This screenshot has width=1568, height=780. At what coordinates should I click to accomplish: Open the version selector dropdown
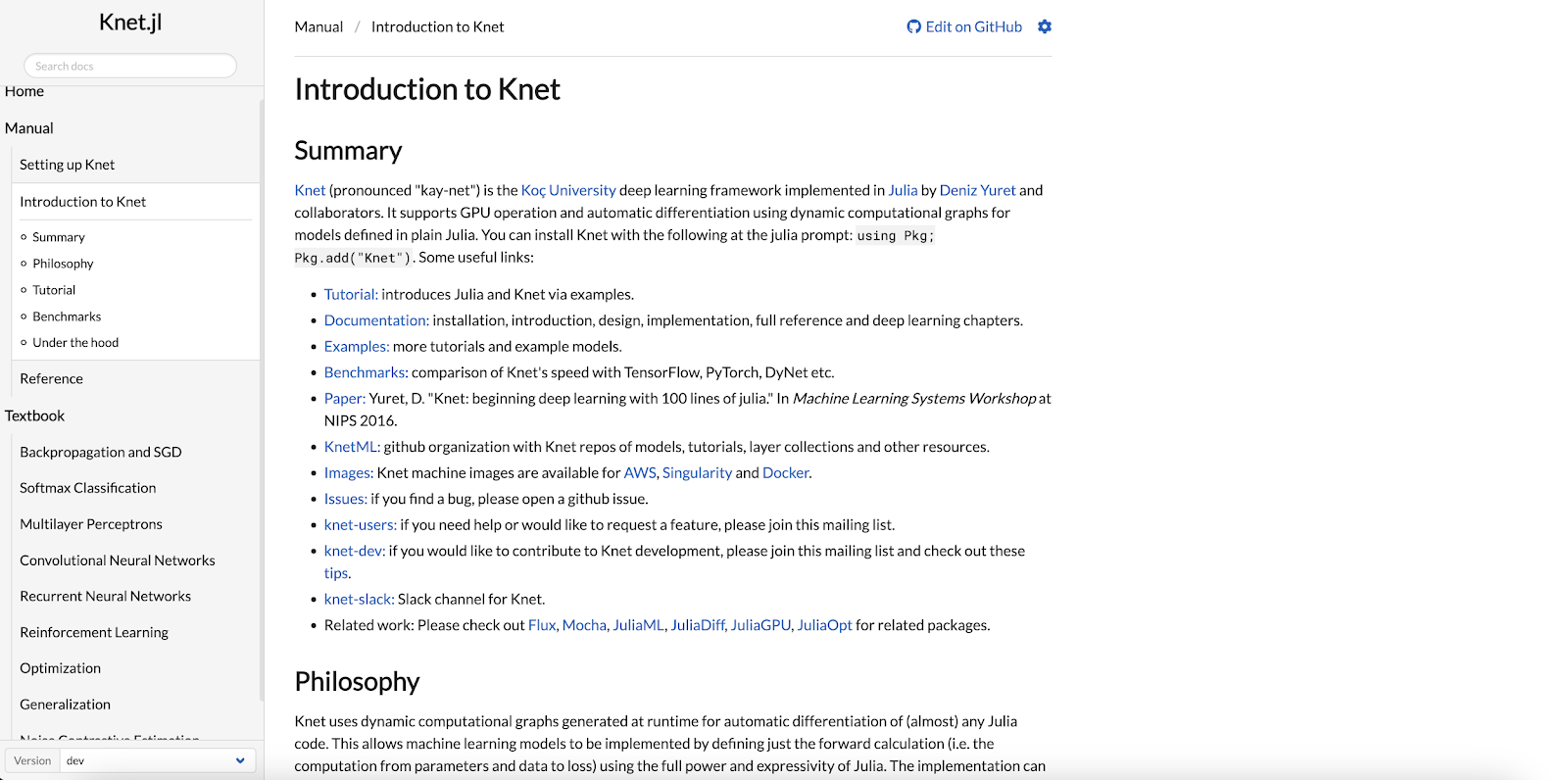tap(157, 760)
